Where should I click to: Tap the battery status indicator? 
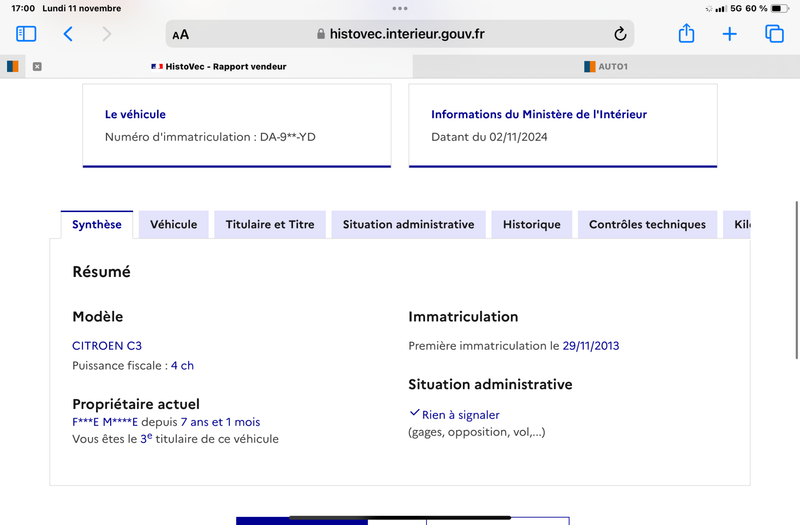pos(779,8)
